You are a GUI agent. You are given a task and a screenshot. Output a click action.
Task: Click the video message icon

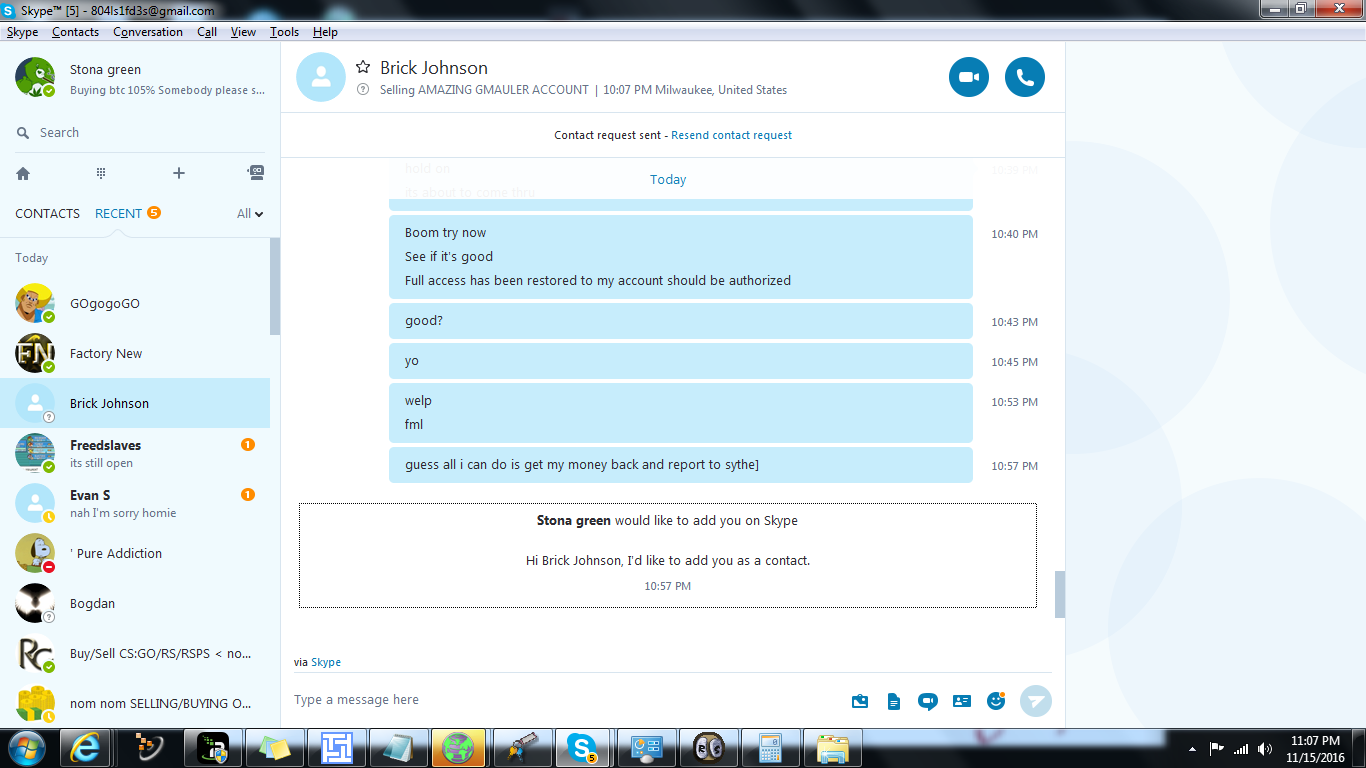[927, 701]
